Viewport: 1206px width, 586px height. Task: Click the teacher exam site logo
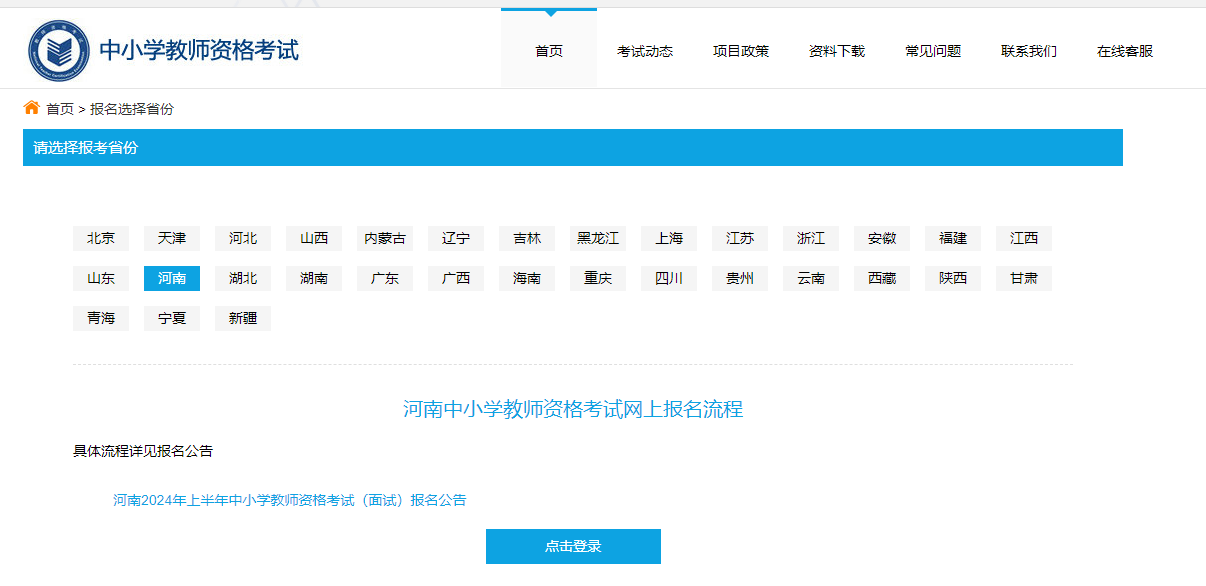tap(59, 50)
